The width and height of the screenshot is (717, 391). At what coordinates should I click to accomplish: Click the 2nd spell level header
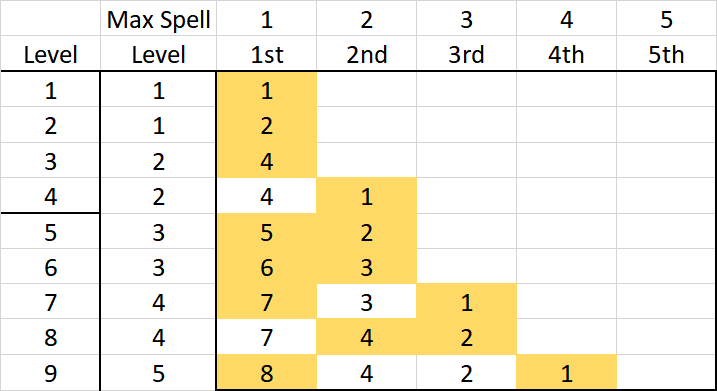coord(366,54)
